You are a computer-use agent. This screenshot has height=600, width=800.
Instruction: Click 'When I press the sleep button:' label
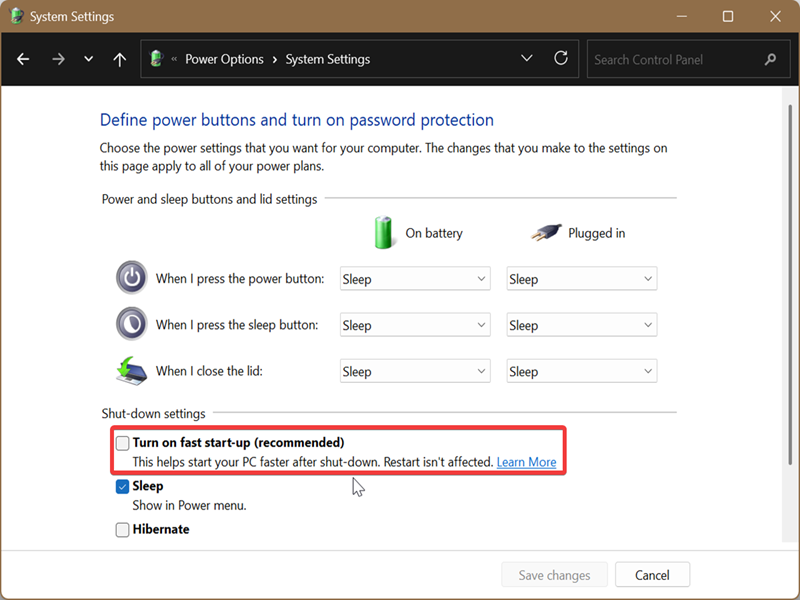(x=237, y=325)
